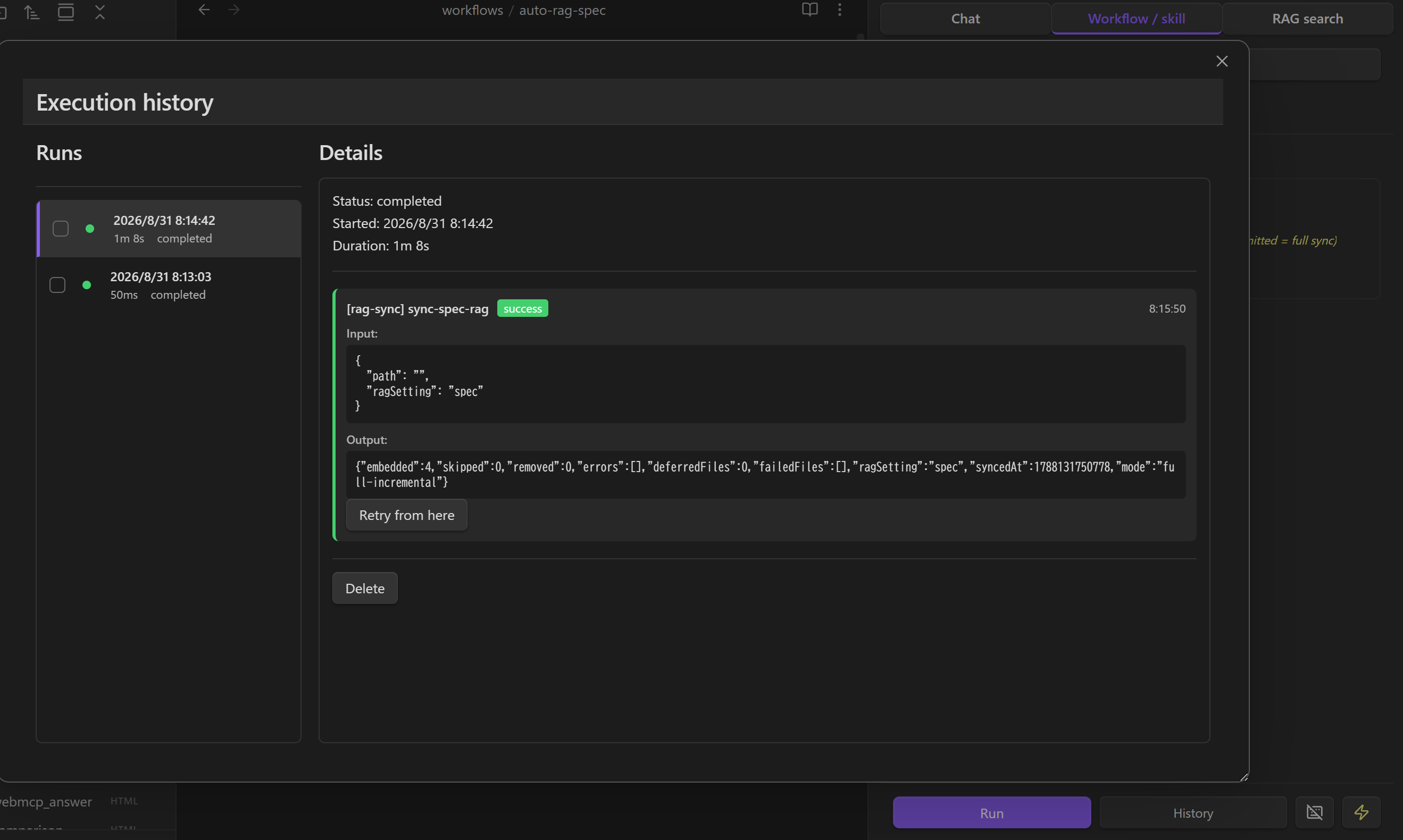Open the 2026/8/31 8:13:03 run entry
Screen dimensions: 1403x840
(168, 285)
